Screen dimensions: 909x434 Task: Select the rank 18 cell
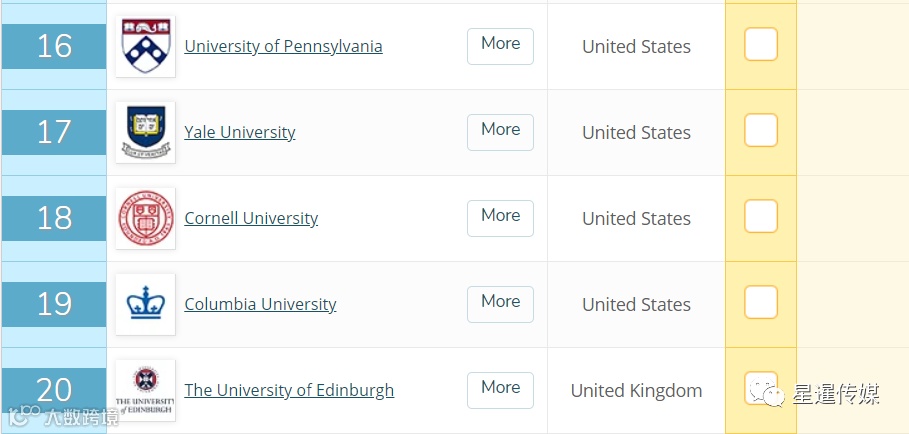pyautogui.click(x=54, y=218)
